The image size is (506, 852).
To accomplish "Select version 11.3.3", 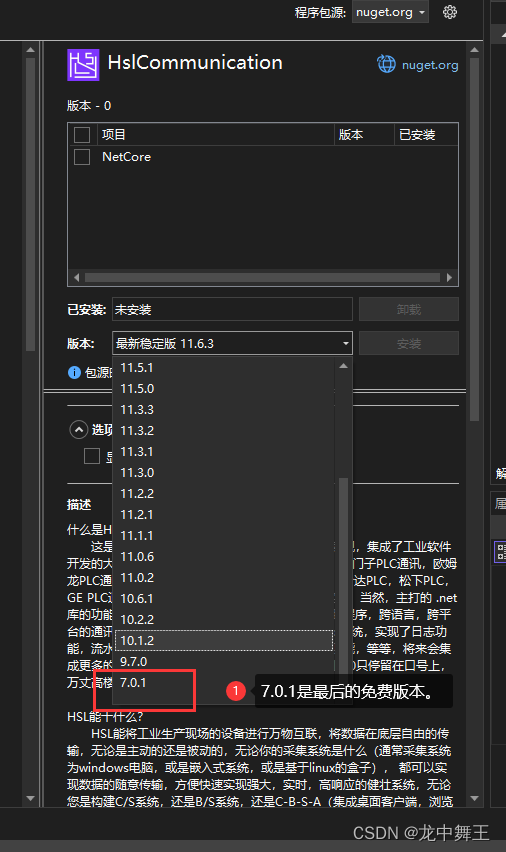I will click(x=224, y=410).
